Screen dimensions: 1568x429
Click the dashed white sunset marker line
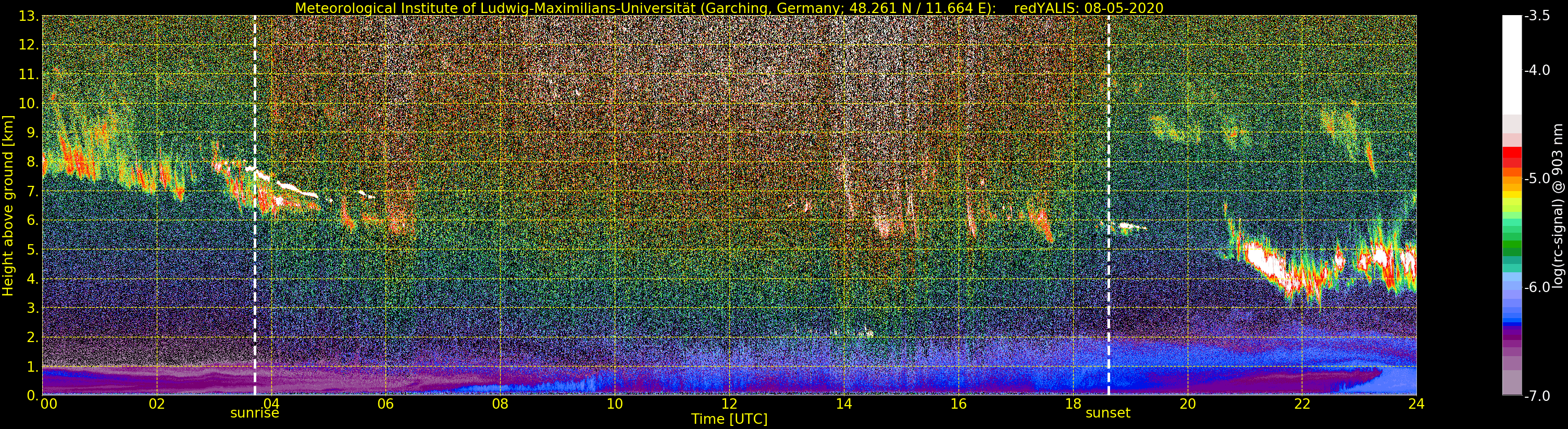pos(1109,205)
